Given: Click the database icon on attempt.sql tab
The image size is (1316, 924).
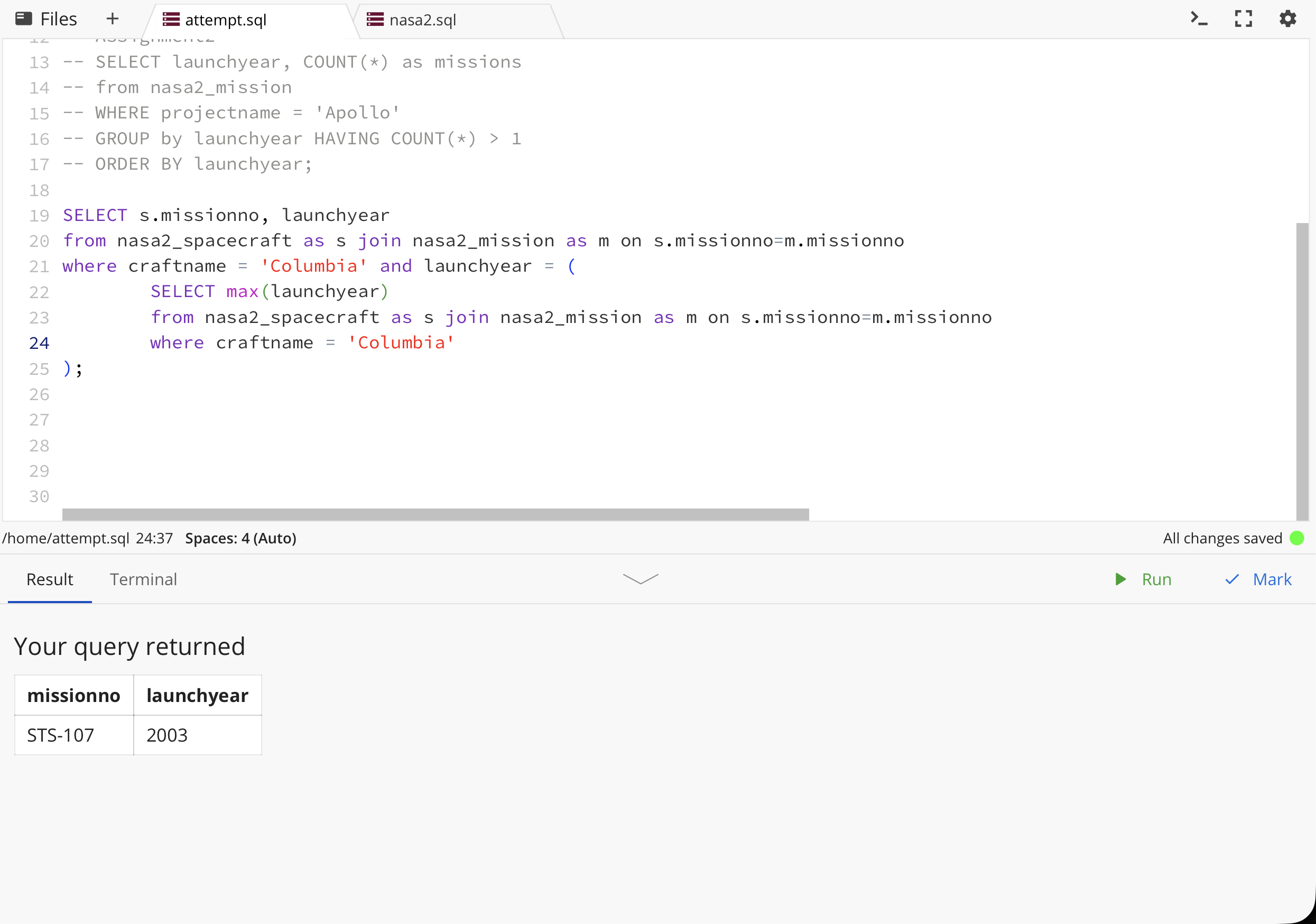Looking at the screenshot, I should coord(171,20).
